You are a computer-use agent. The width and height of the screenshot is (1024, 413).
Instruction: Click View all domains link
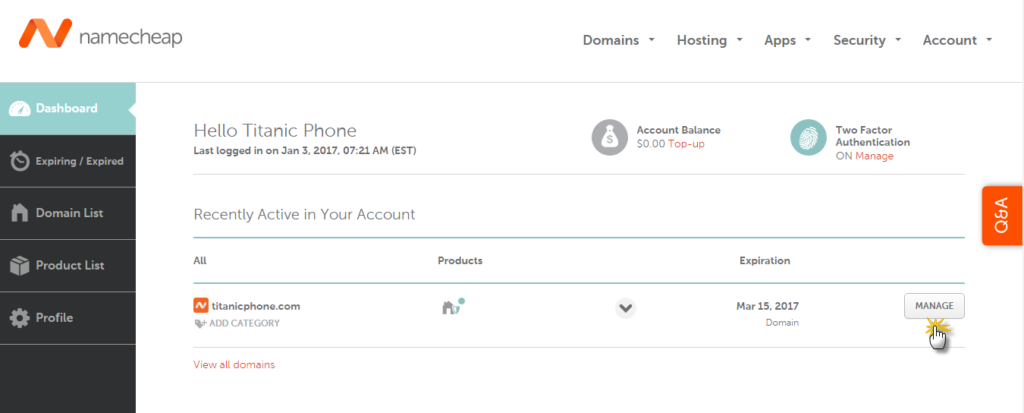234,365
